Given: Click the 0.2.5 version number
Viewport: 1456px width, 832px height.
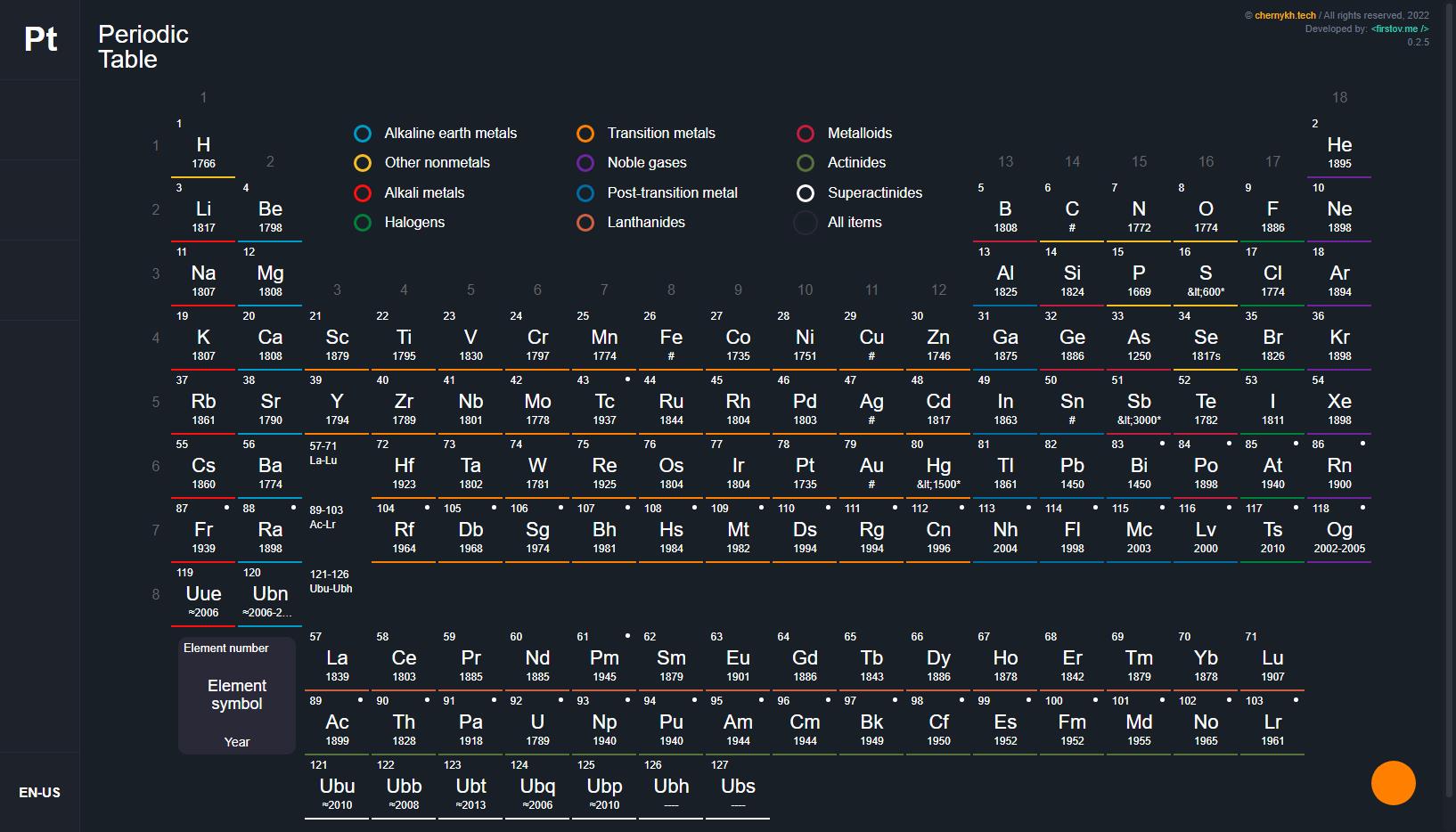Looking at the screenshot, I should (1418, 42).
